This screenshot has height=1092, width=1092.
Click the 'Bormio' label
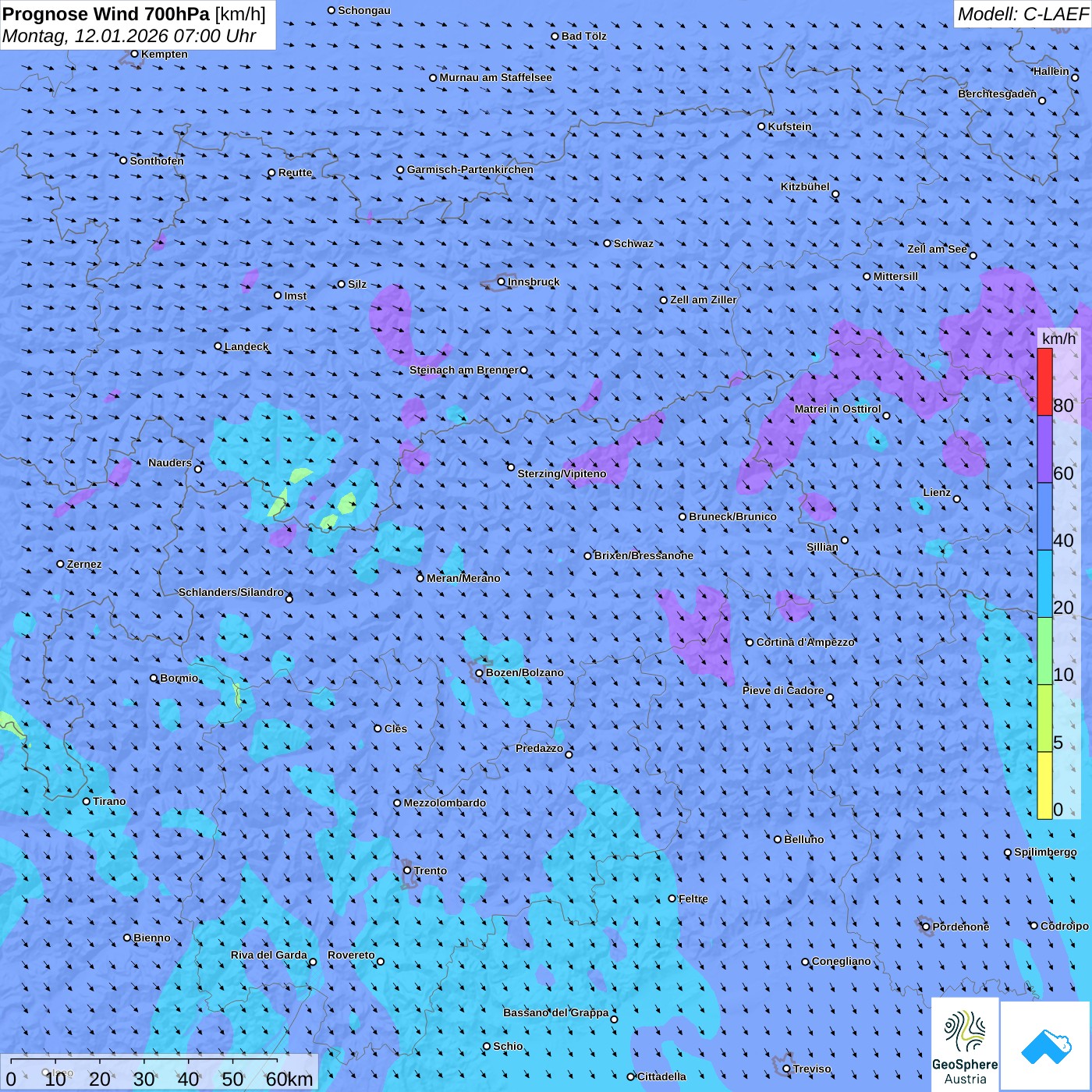pyautogui.click(x=179, y=678)
